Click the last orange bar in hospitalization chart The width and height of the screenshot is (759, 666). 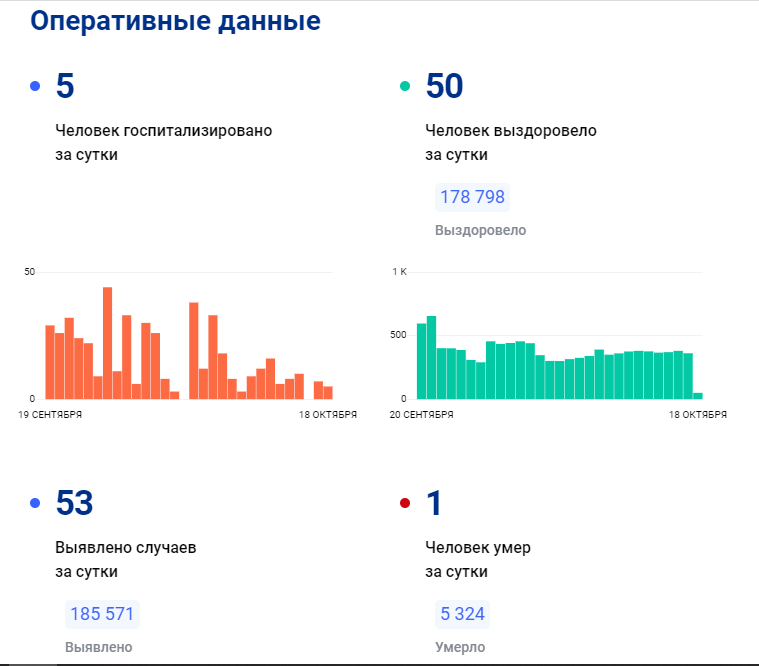pos(328,392)
